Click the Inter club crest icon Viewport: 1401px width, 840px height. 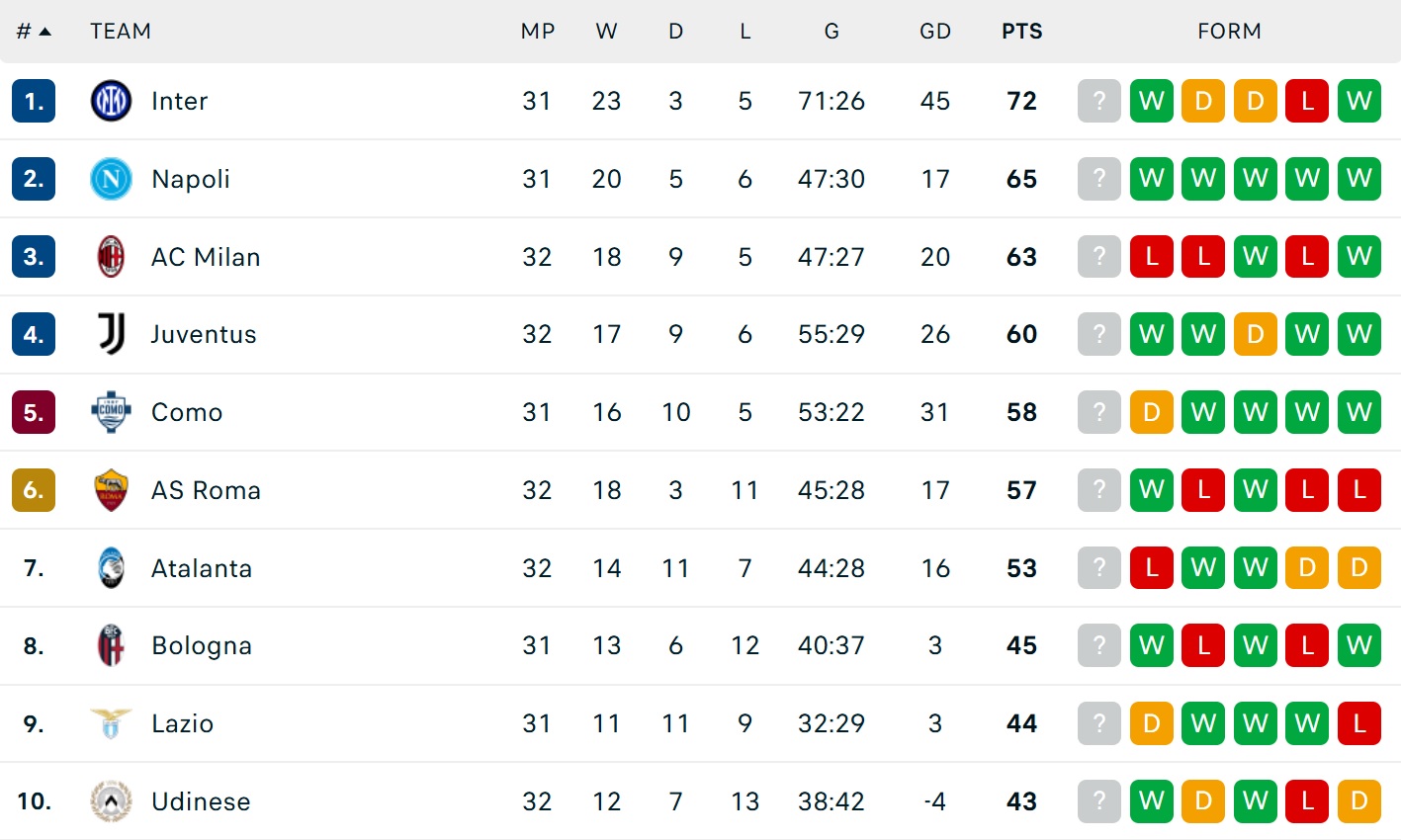[x=111, y=101]
